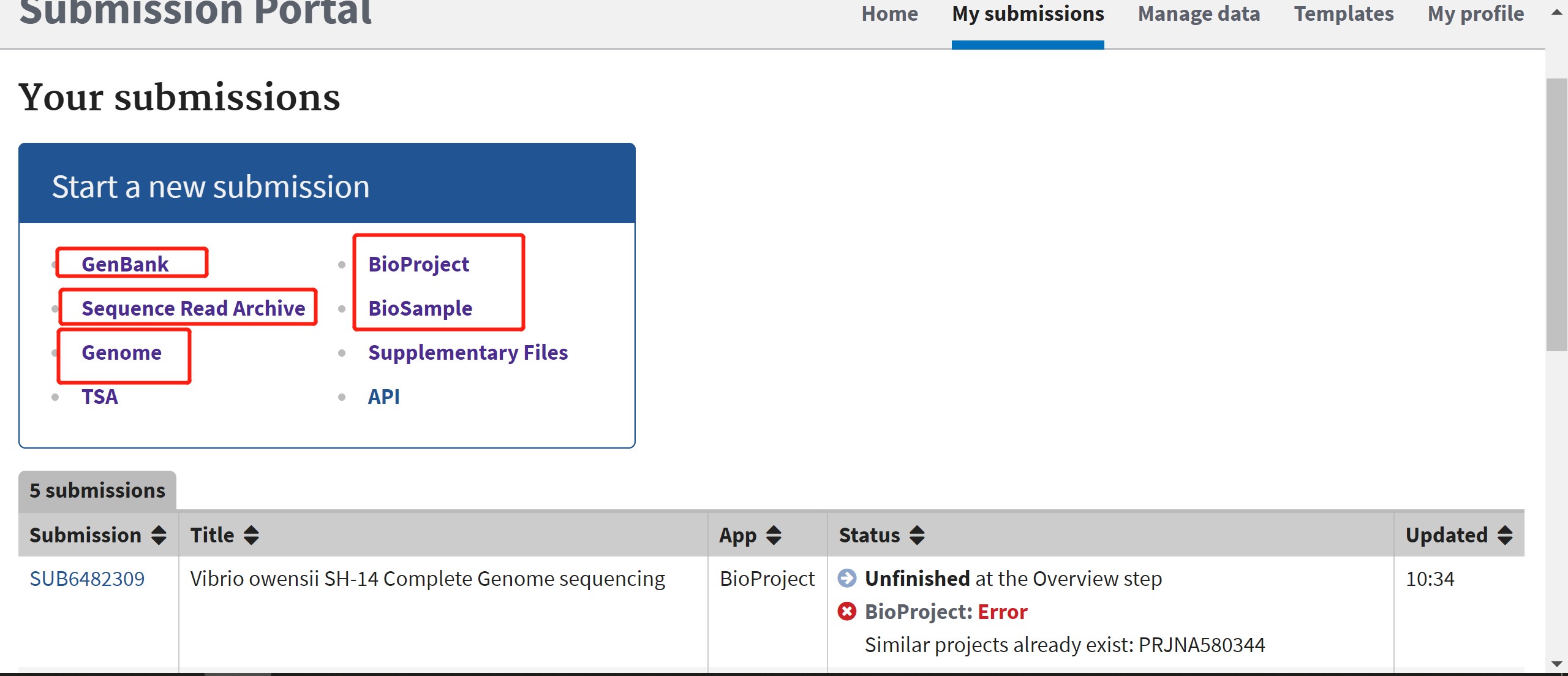This screenshot has height=676, width=1568.
Task: Click the Supplementary Files icon
Action: 467,352
